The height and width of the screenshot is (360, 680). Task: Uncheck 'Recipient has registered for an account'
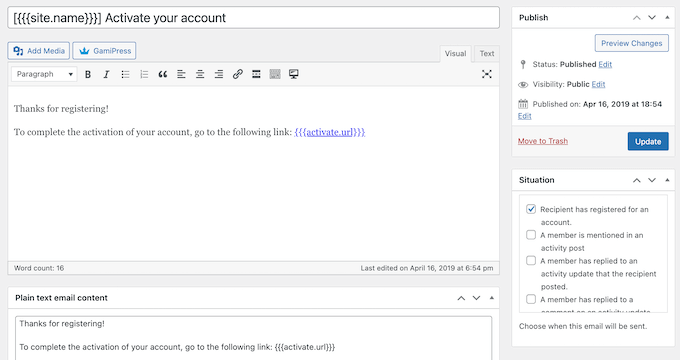(x=531, y=209)
